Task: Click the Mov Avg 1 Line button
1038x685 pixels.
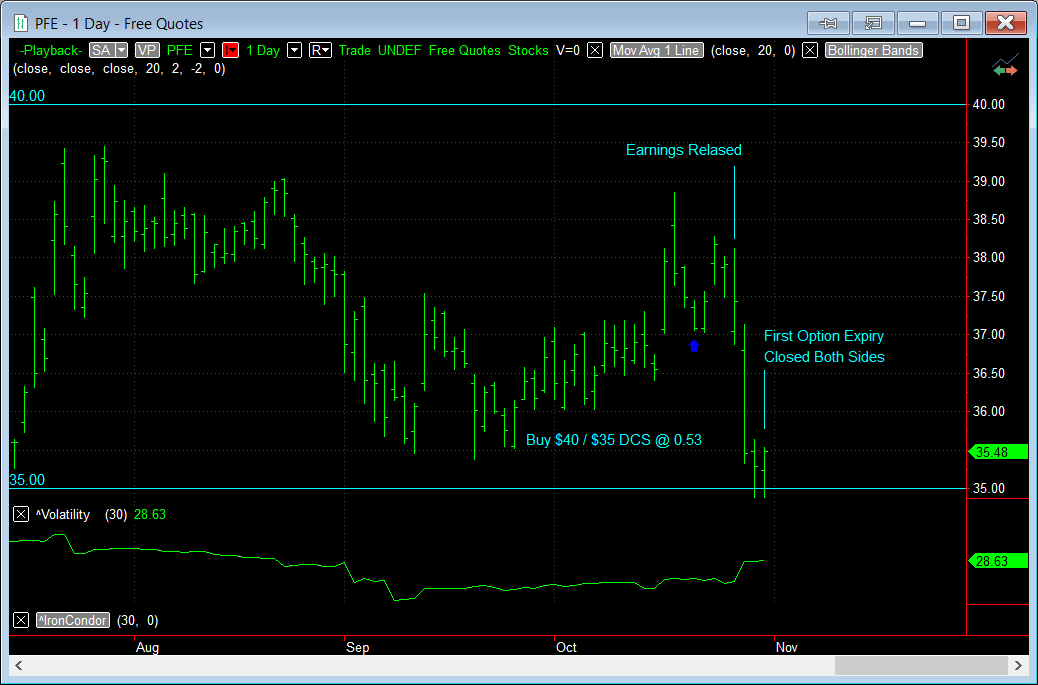Action: point(656,50)
